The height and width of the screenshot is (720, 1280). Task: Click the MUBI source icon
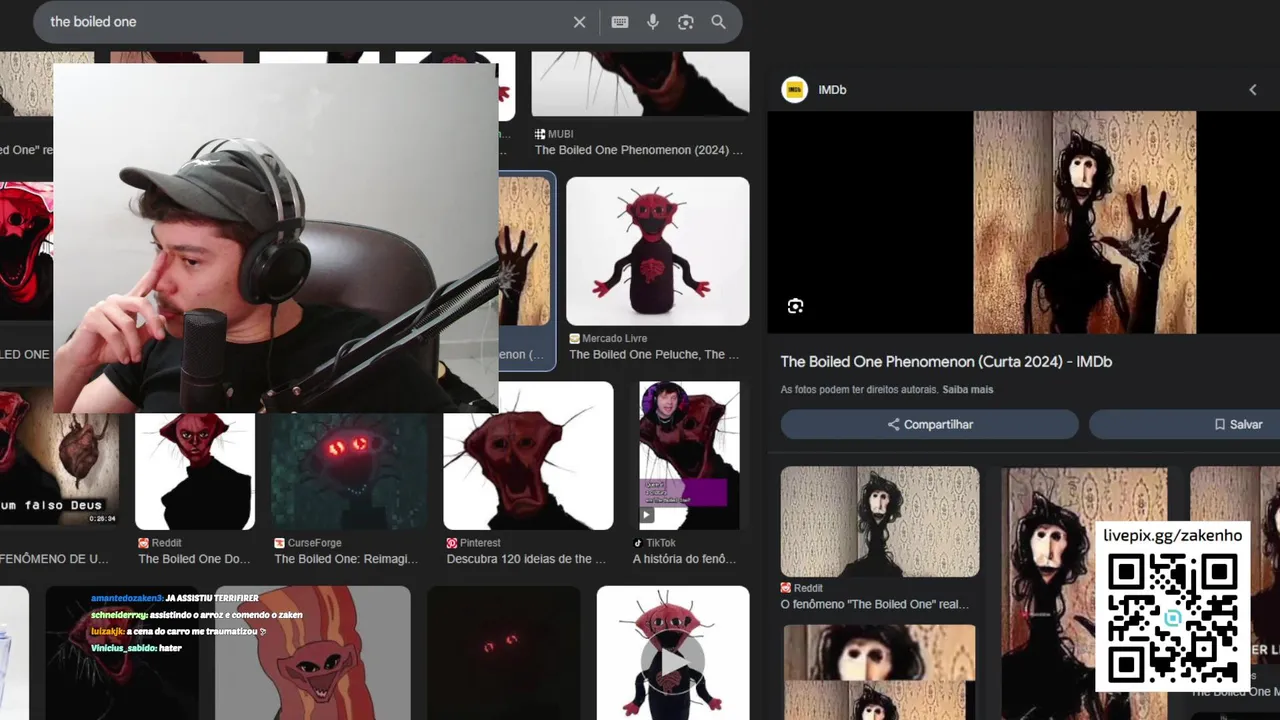540,134
